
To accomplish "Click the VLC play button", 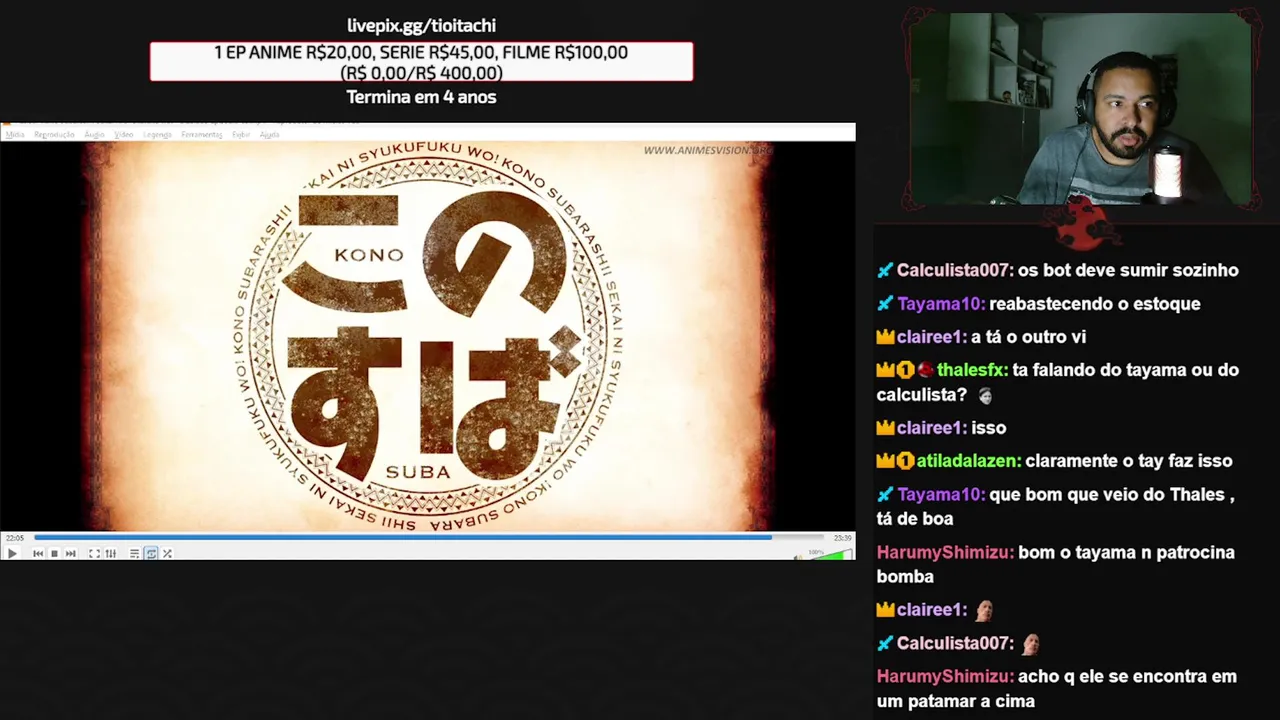I will (12, 553).
